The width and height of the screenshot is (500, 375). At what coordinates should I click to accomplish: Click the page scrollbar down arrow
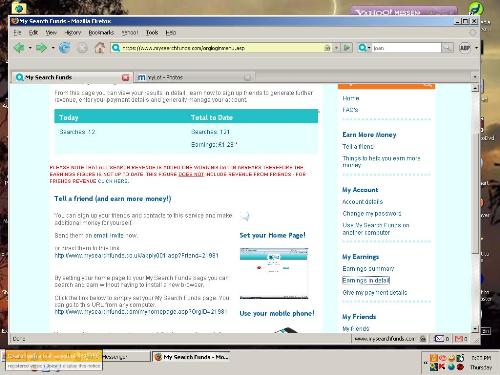(x=475, y=329)
